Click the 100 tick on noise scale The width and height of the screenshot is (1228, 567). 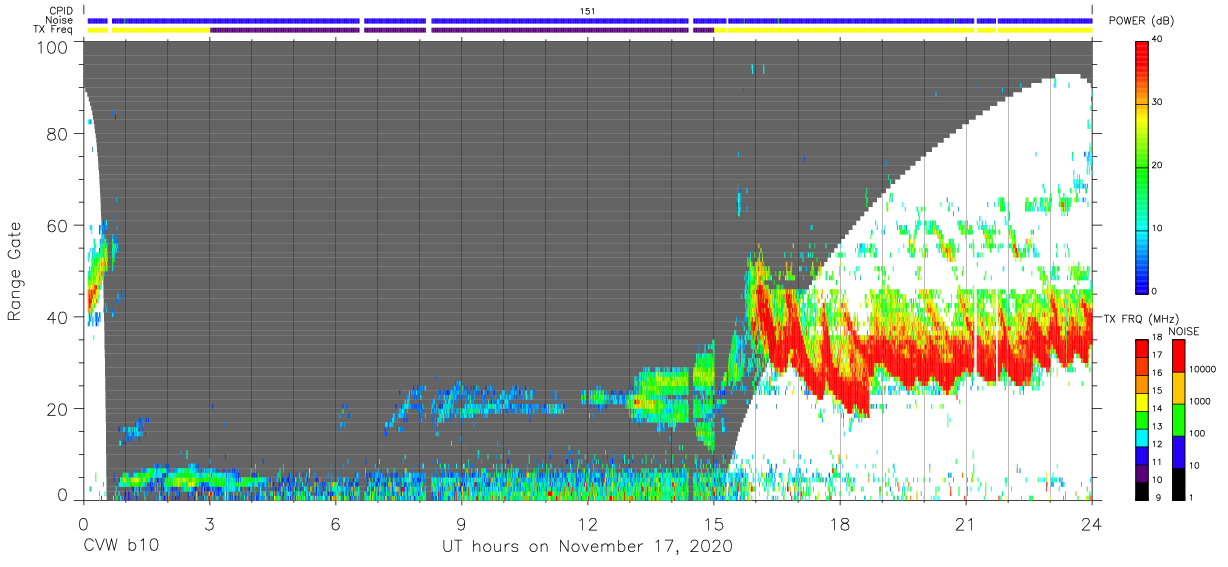(1198, 433)
